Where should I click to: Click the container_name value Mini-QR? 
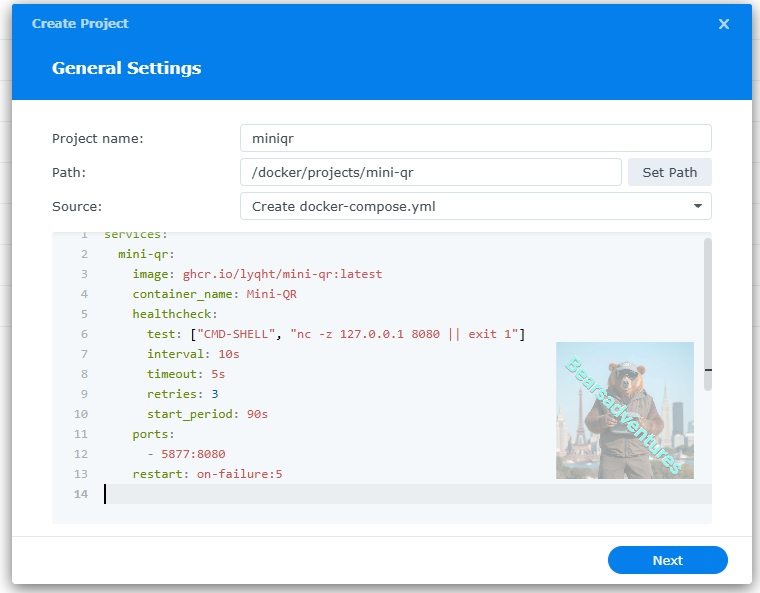pos(271,294)
